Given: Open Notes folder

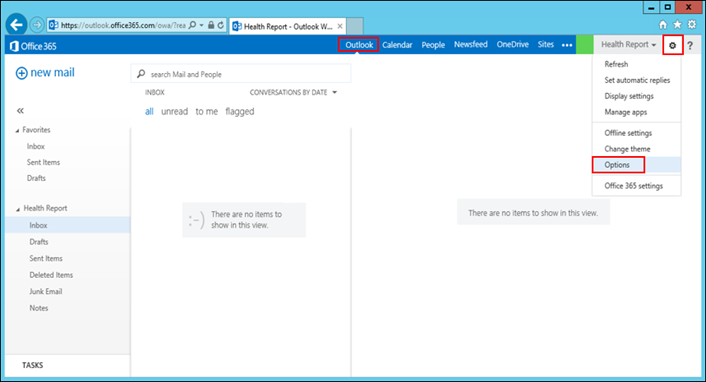Looking at the screenshot, I should 39,308.
